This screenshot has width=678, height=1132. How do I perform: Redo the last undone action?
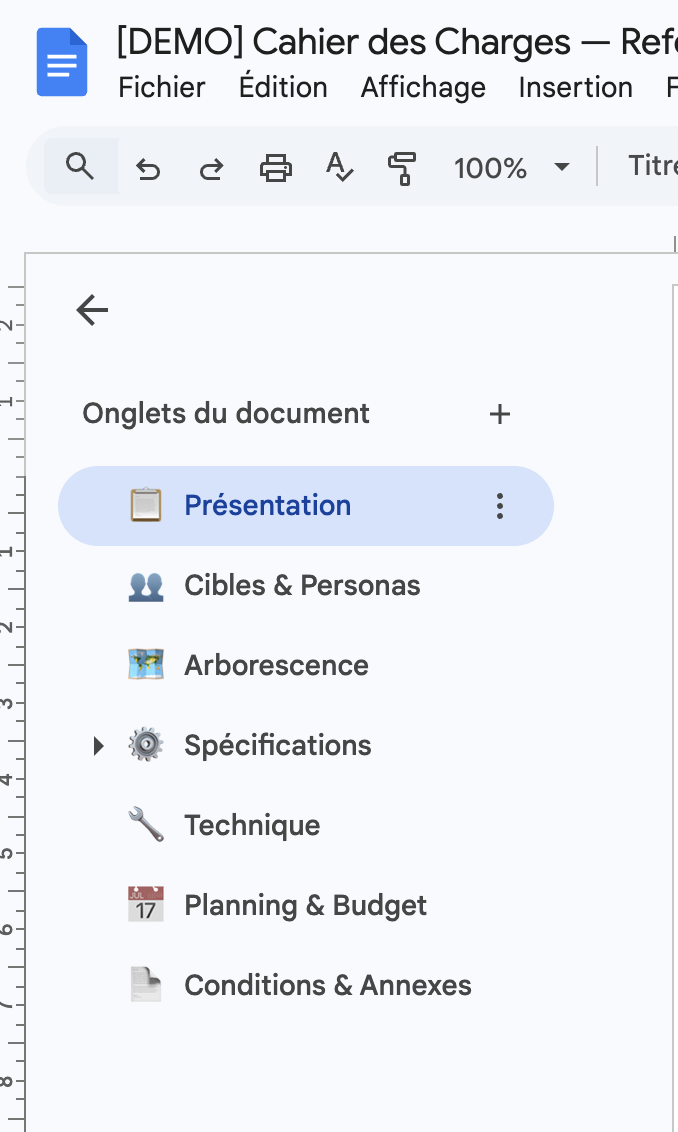coord(211,168)
